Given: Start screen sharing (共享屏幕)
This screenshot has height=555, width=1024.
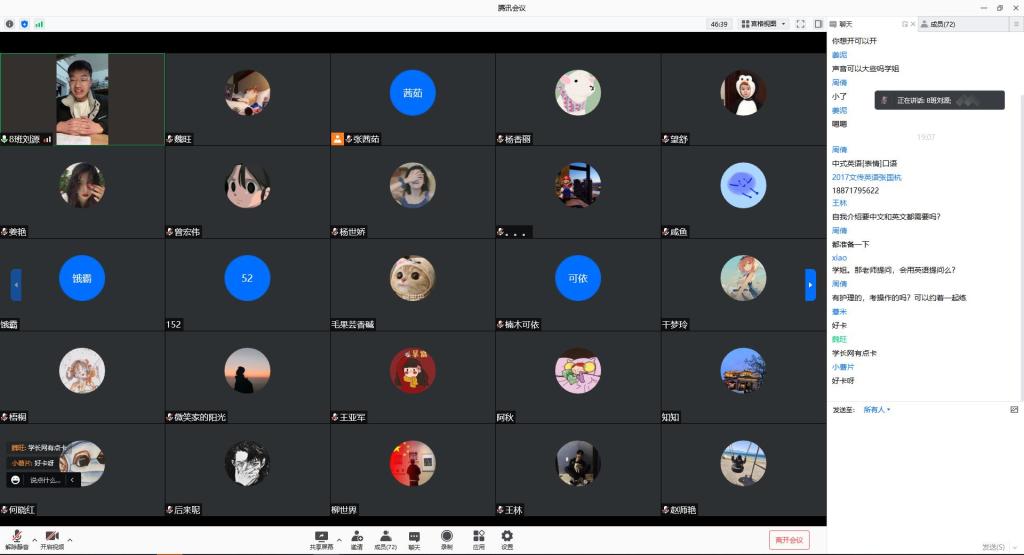Looking at the screenshot, I should [321, 538].
